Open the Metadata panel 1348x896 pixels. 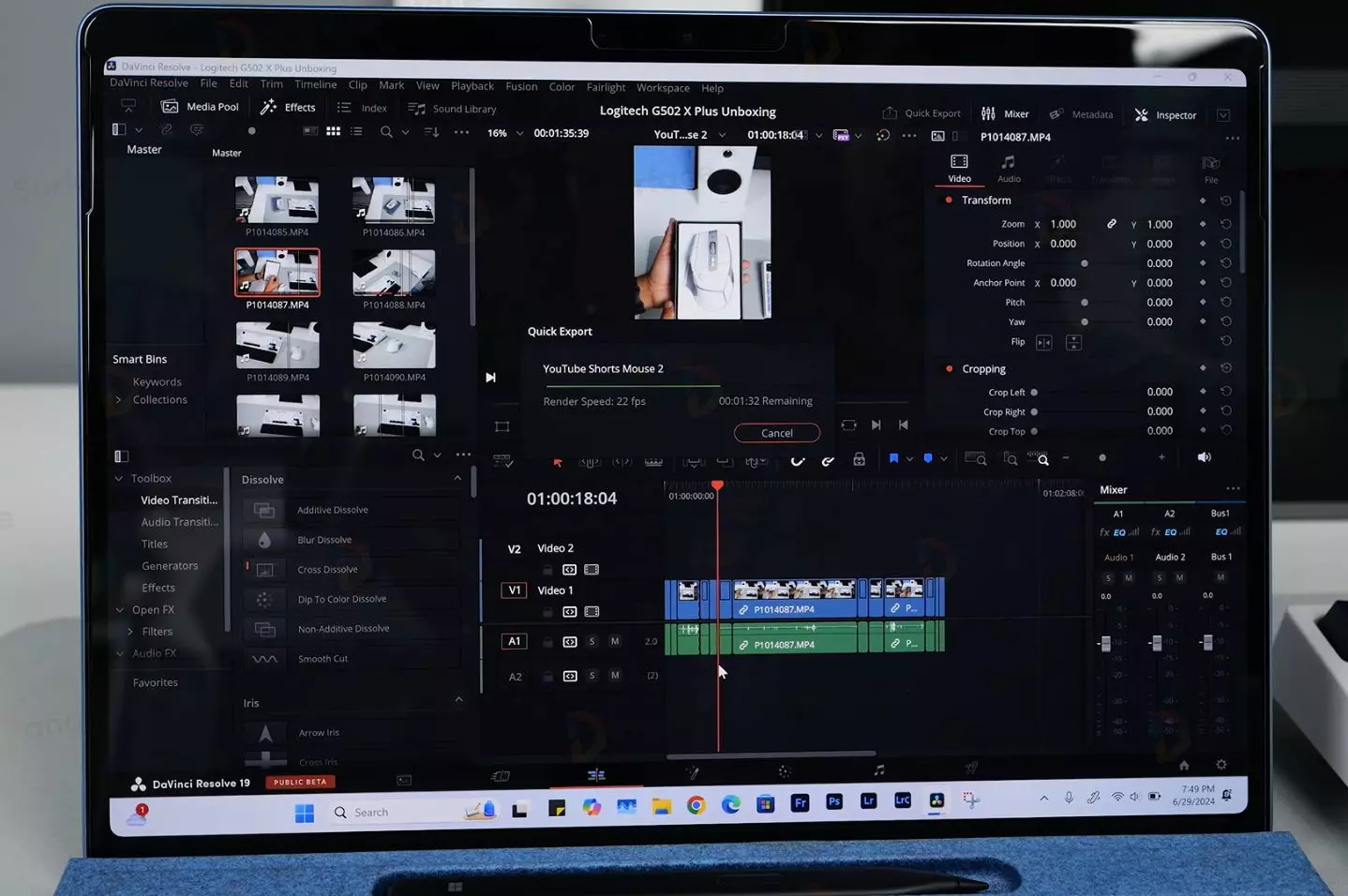click(x=1081, y=114)
